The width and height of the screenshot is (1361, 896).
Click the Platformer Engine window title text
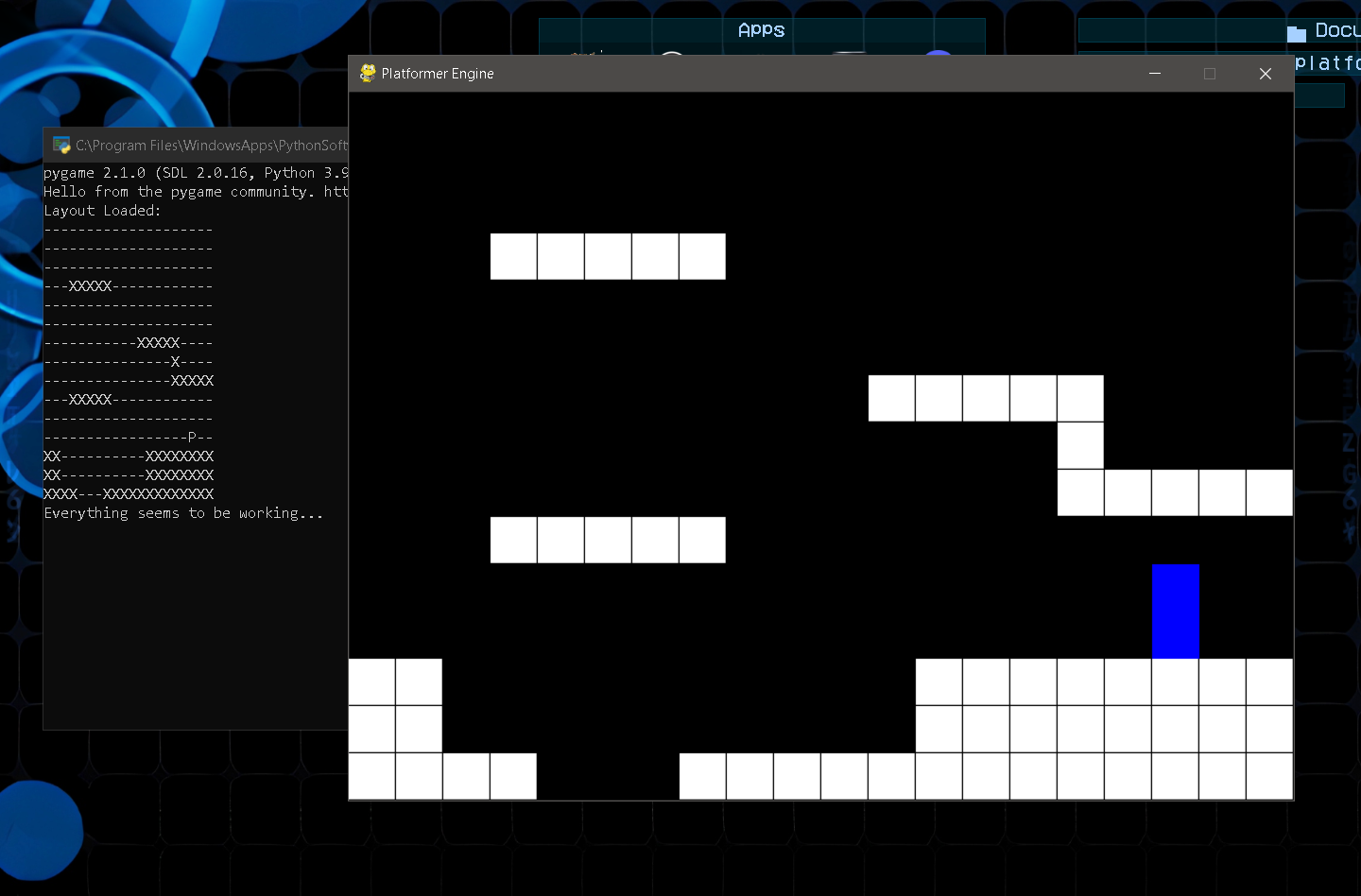coord(438,73)
